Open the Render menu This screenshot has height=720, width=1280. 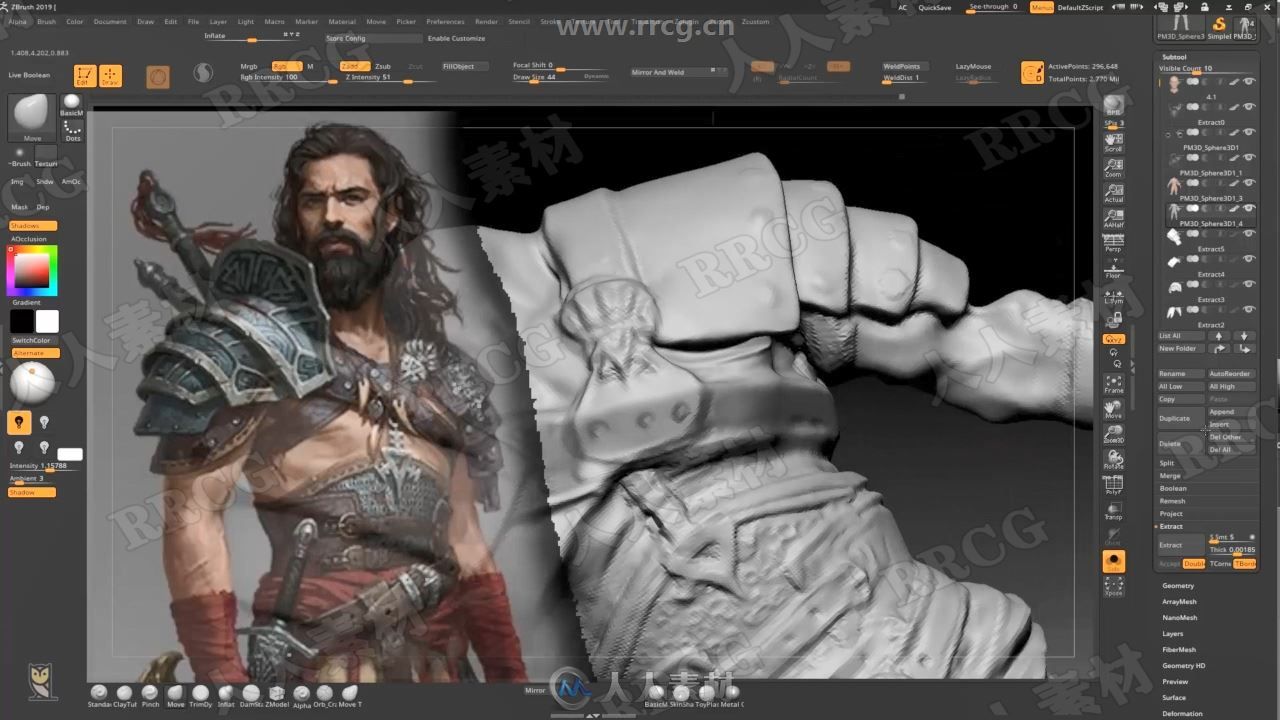(x=486, y=21)
